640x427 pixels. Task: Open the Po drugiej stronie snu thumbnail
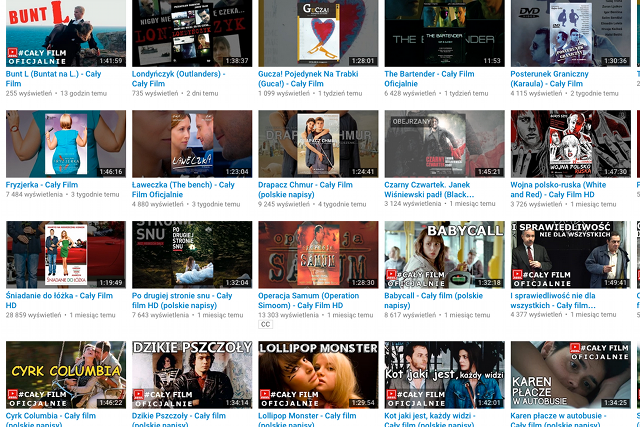(192, 255)
